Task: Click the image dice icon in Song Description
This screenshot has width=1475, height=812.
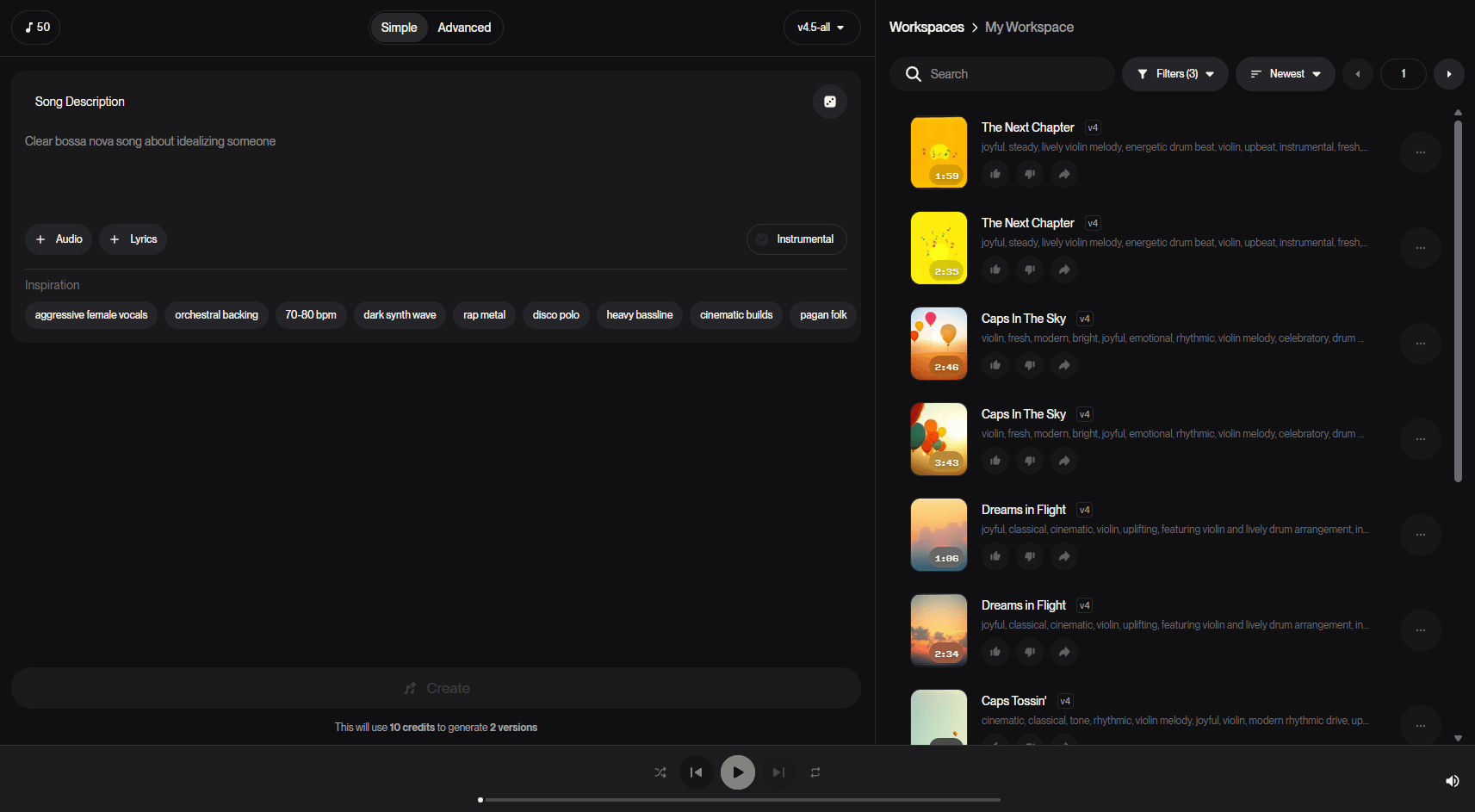Action: point(829,102)
